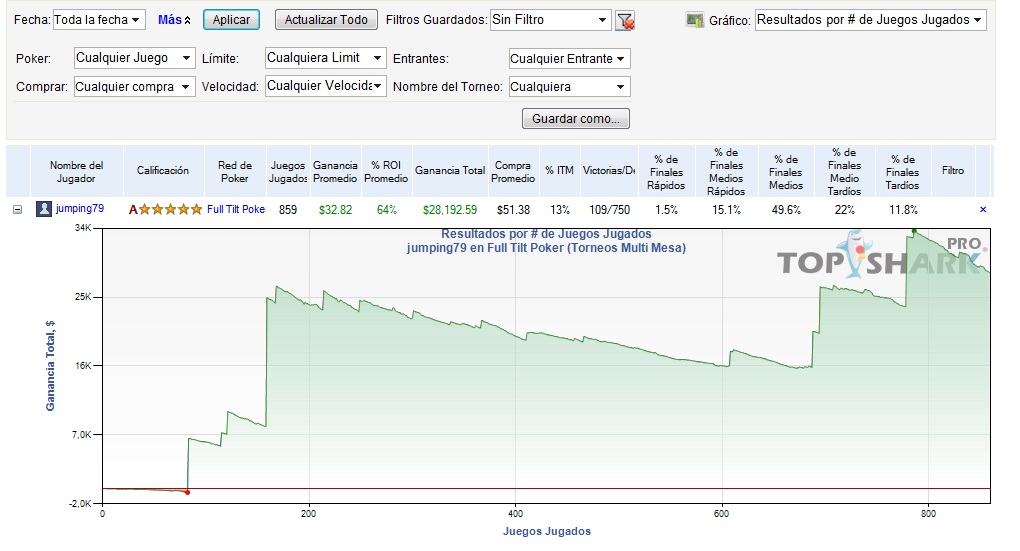Sort by Compra Promedio column header
Screen dimensions: 1020x551
coord(513,172)
